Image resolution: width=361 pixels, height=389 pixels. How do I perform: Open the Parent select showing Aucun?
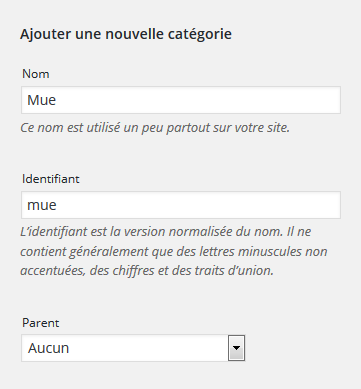pos(133,348)
